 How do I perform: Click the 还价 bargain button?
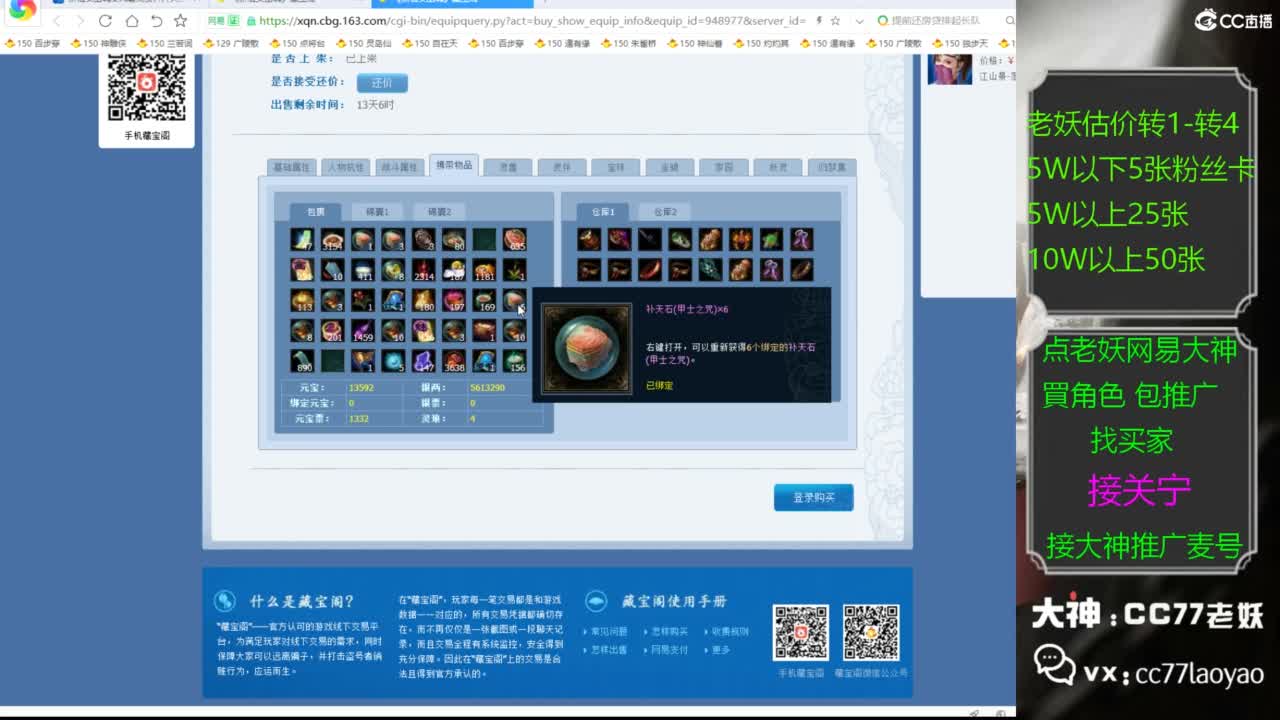tap(382, 83)
